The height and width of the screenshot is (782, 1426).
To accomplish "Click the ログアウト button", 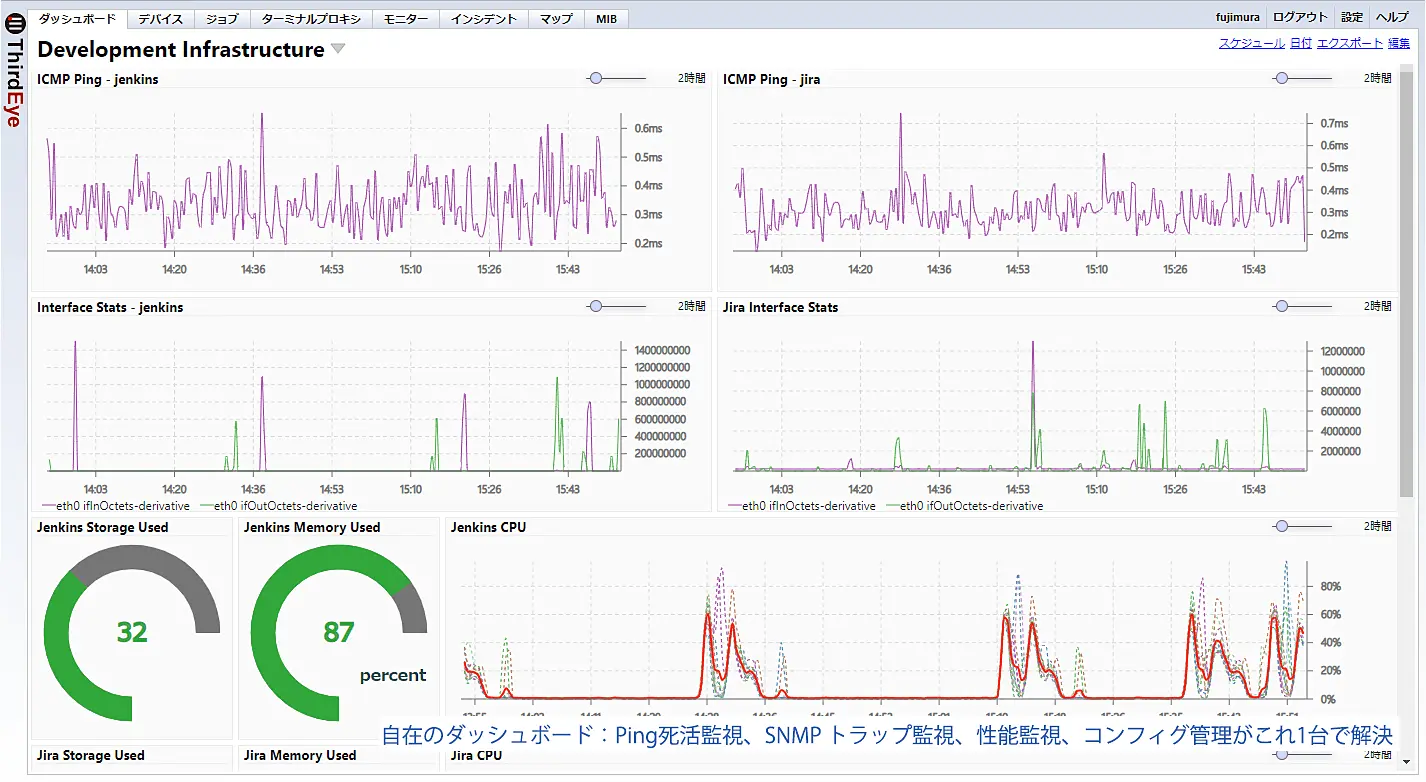I will coord(1300,17).
